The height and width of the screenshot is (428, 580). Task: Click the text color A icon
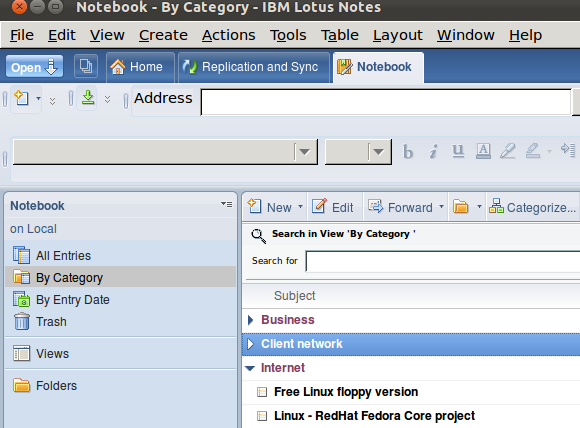(x=483, y=151)
